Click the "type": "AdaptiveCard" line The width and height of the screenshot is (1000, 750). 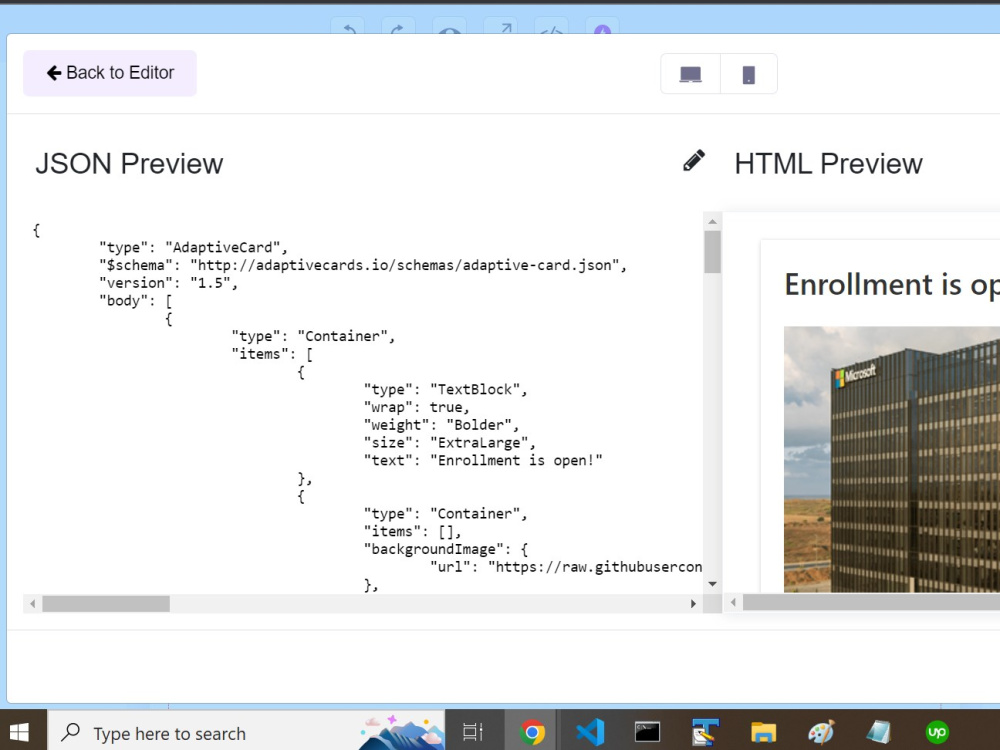pyautogui.click(x=193, y=247)
